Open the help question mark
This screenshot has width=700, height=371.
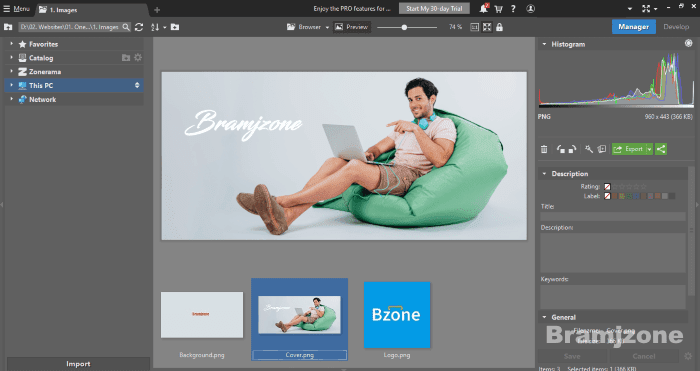513,8
